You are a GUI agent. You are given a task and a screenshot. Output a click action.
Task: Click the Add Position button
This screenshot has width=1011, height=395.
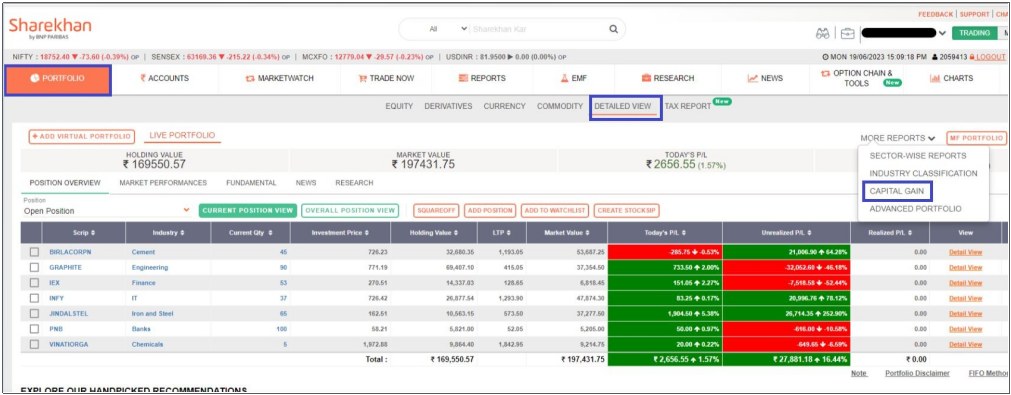489,211
